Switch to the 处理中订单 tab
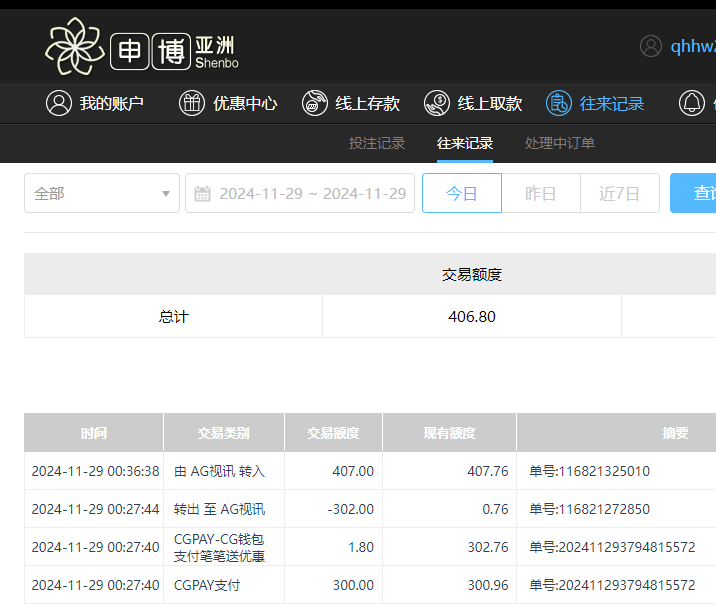The height and width of the screenshot is (605, 716). [x=560, y=143]
